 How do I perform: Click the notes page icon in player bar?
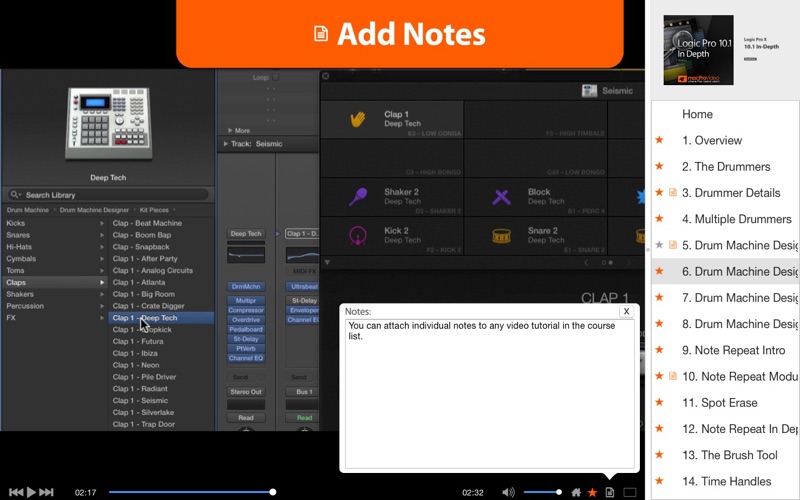pyautogui.click(x=610, y=492)
